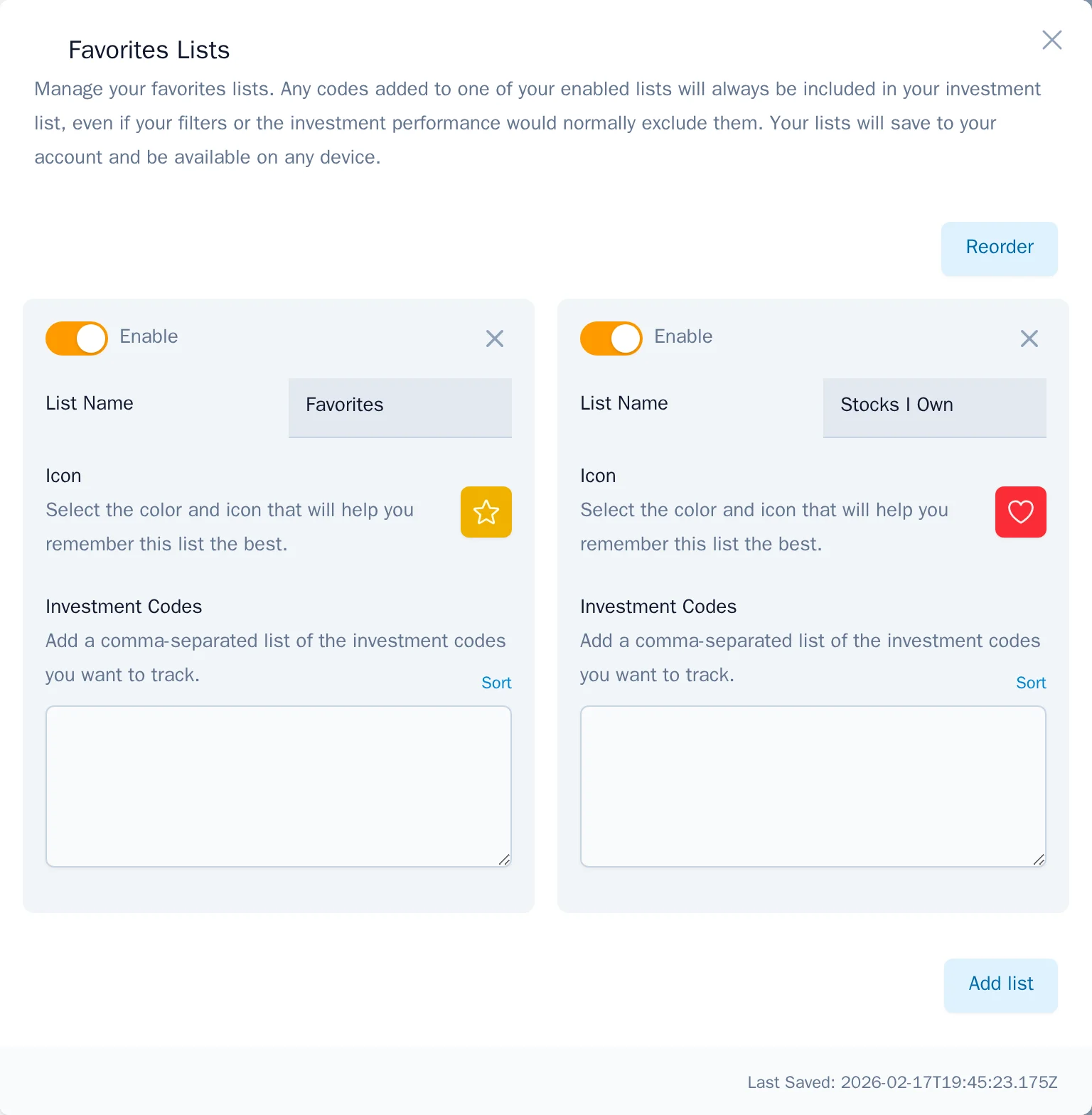Focus the Favorites investment codes textarea
1092x1115 pixels.
[278, 786]
